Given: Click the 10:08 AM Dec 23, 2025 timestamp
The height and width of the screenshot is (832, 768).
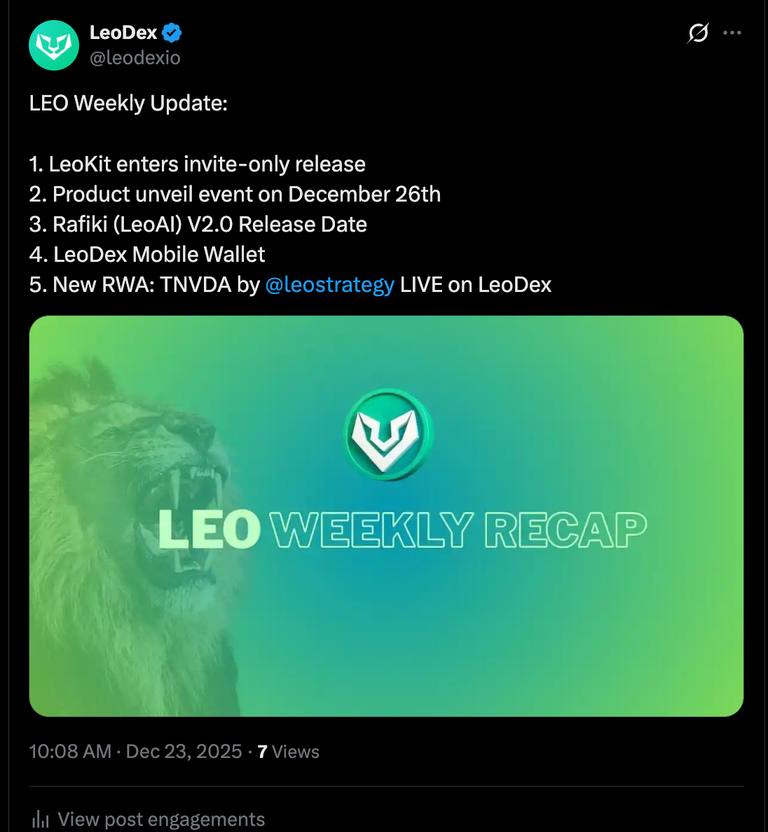Looking at the screenshot, I should [x=135, y=751].
